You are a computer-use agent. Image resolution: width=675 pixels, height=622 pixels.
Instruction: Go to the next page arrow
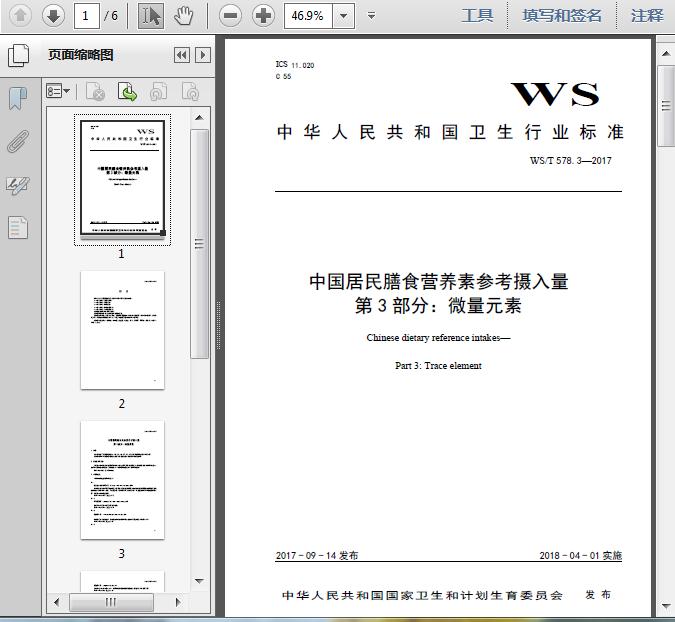(x=53, y=15)
